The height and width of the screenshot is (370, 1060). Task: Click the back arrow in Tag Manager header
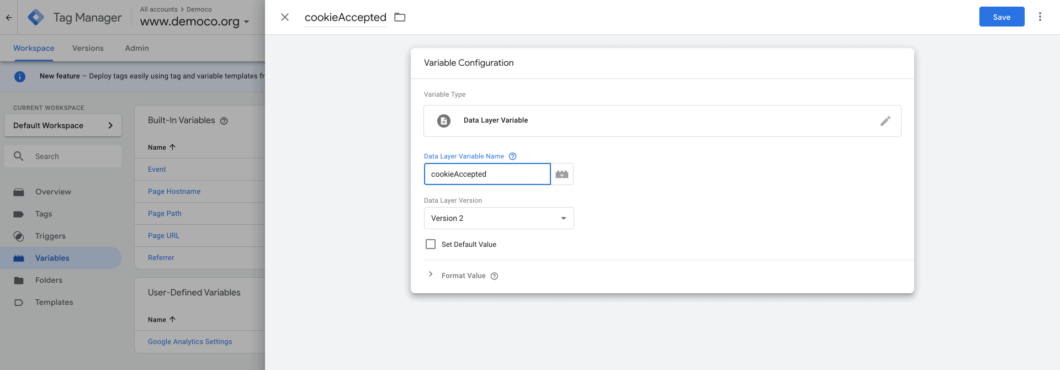point(8,18)
